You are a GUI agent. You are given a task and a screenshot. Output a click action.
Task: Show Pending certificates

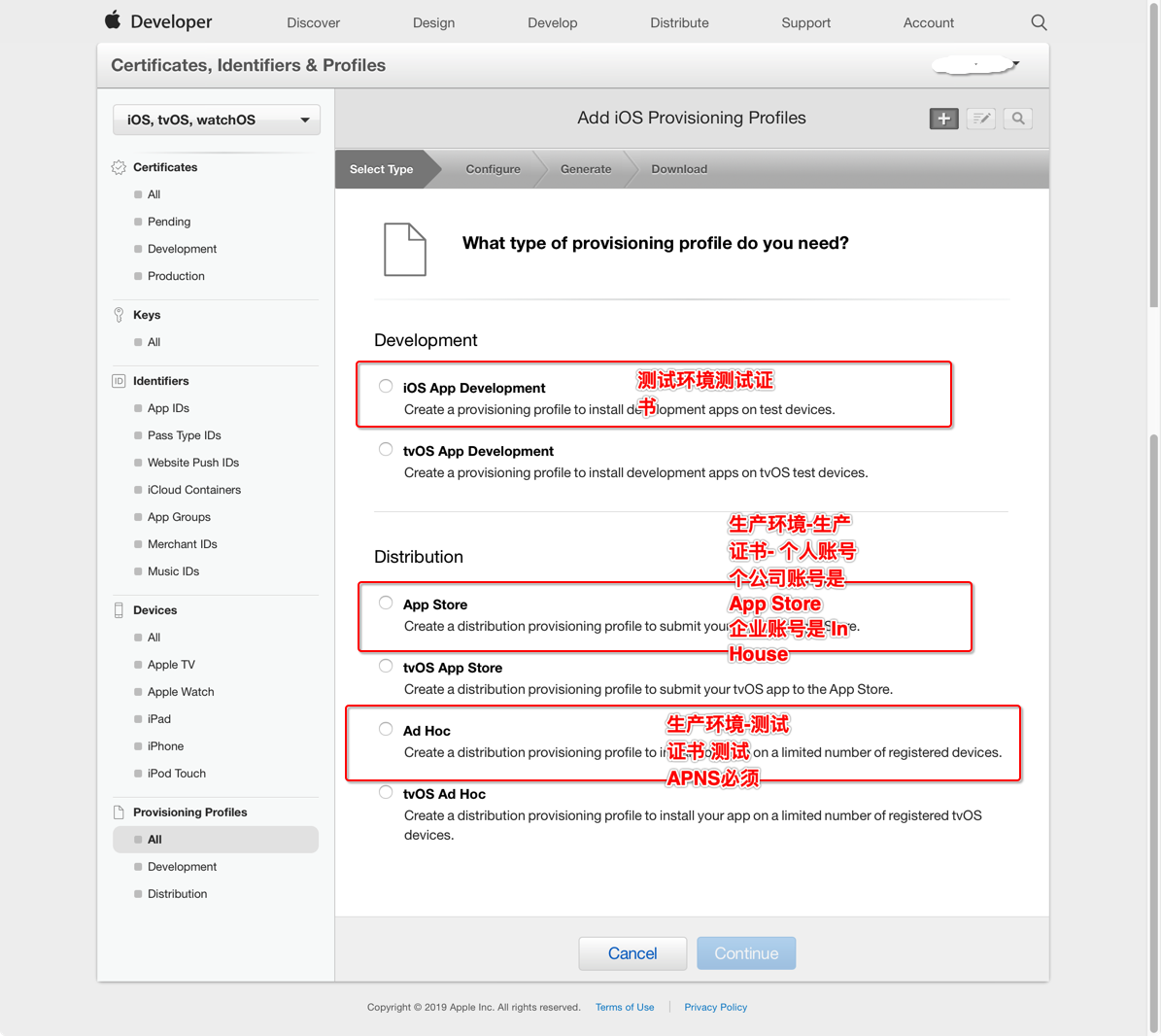tap(169, 223)
